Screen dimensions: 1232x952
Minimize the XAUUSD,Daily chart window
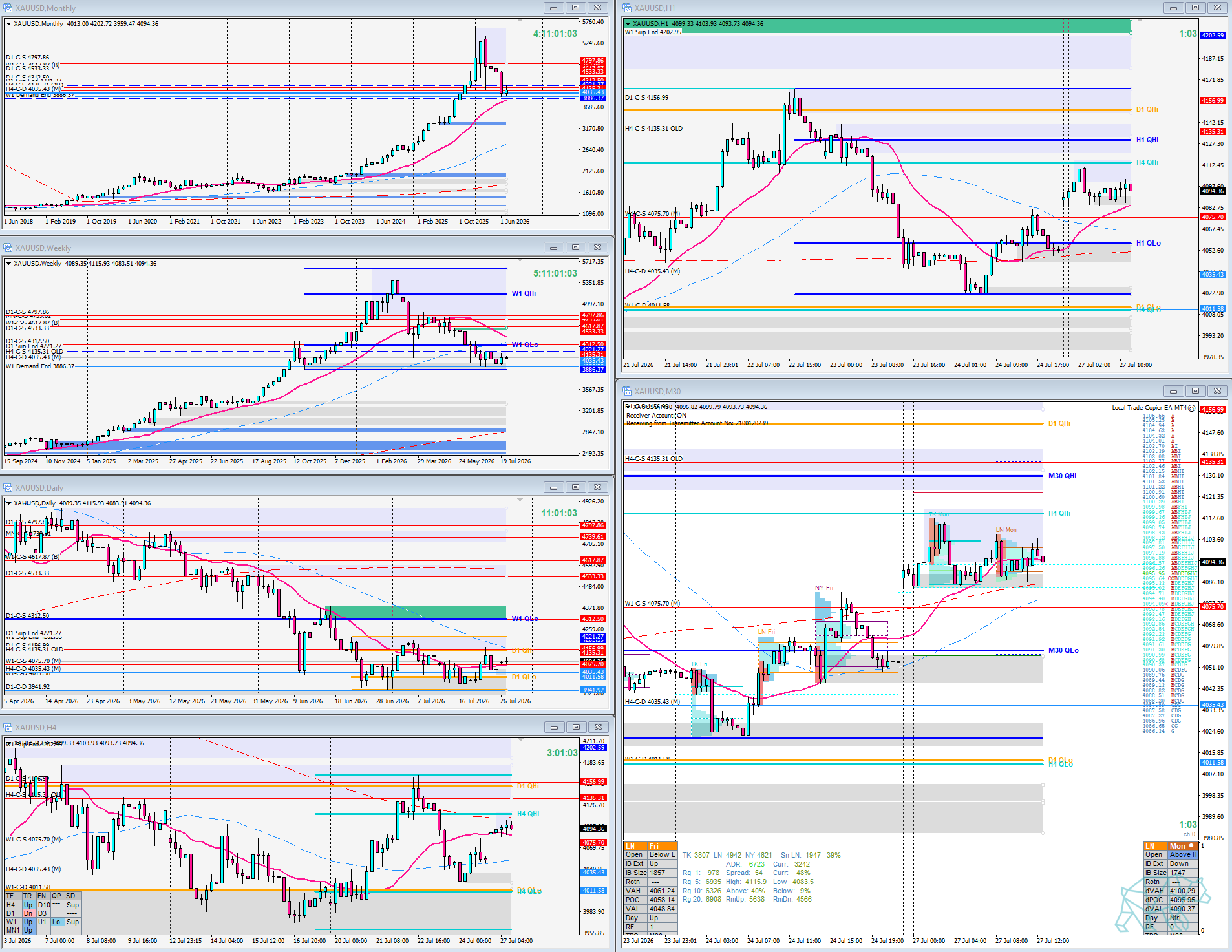tap(553, 487)
